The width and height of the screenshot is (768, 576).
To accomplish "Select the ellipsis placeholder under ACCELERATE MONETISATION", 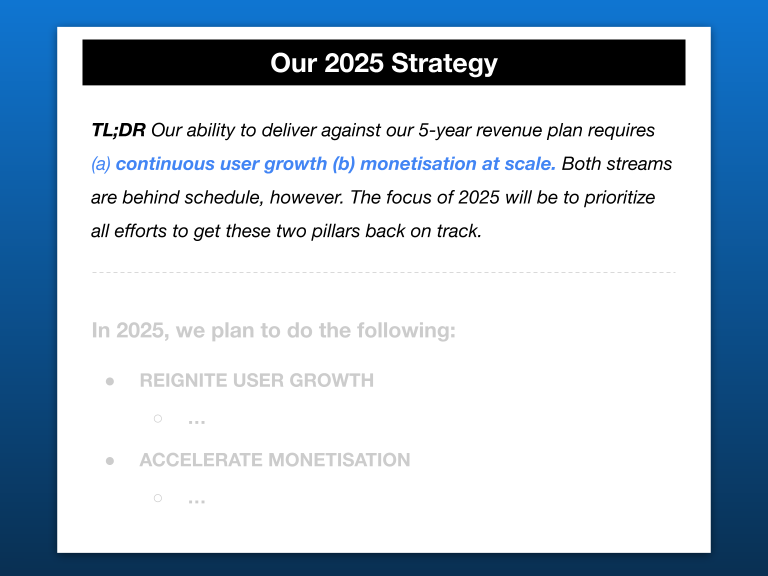I will [196, 501].
